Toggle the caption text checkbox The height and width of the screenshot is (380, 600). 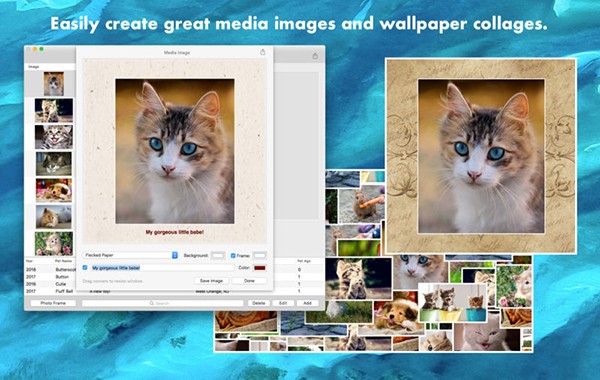(x=85, y=267)
